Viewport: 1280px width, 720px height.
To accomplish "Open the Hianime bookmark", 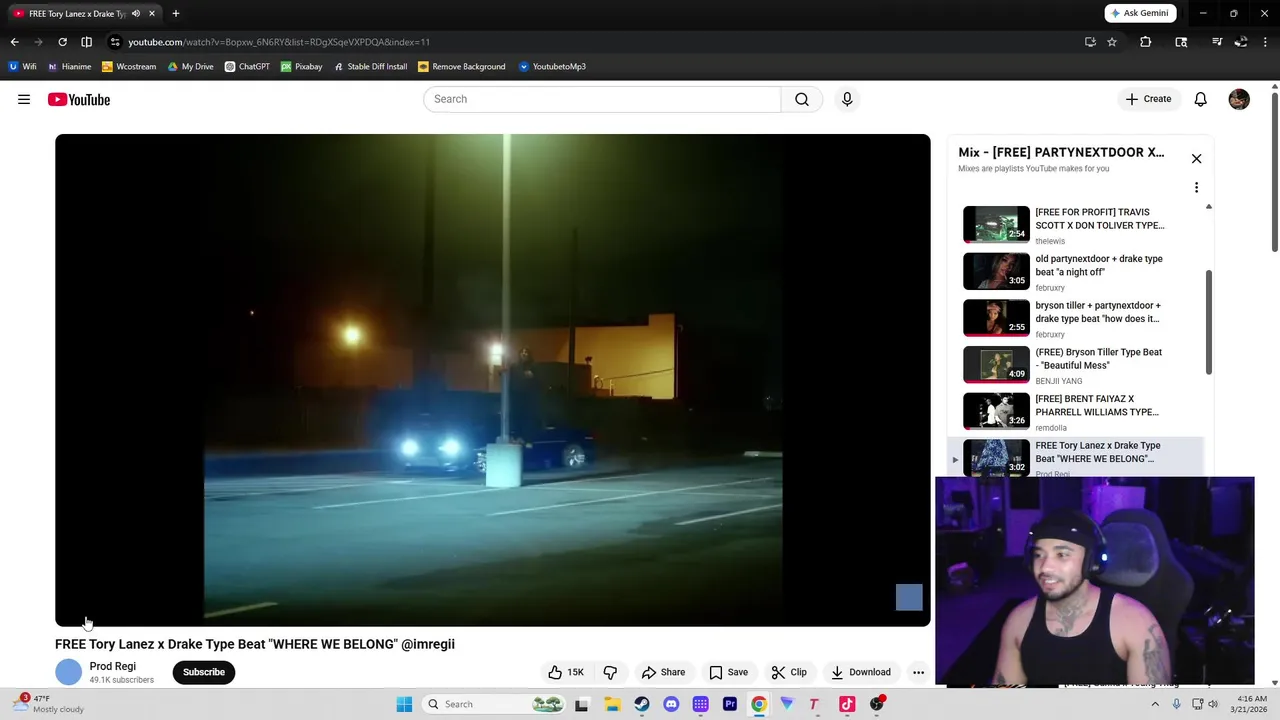I will tap(69, 67).
